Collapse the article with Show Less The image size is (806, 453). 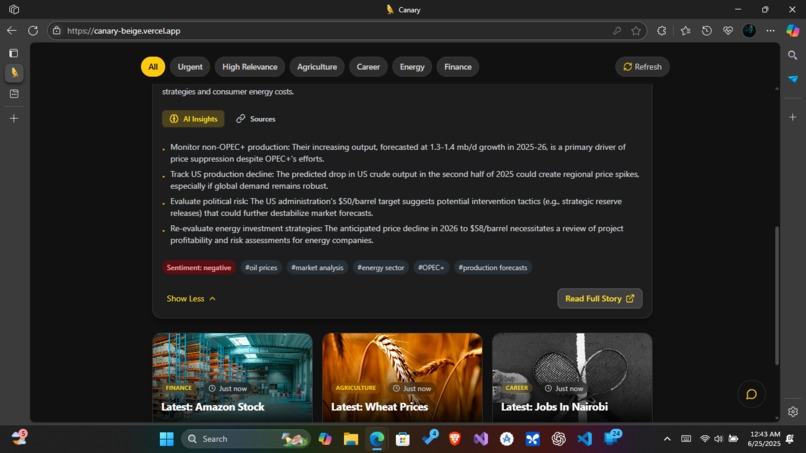pyautogui.click(x=191, y=299)
